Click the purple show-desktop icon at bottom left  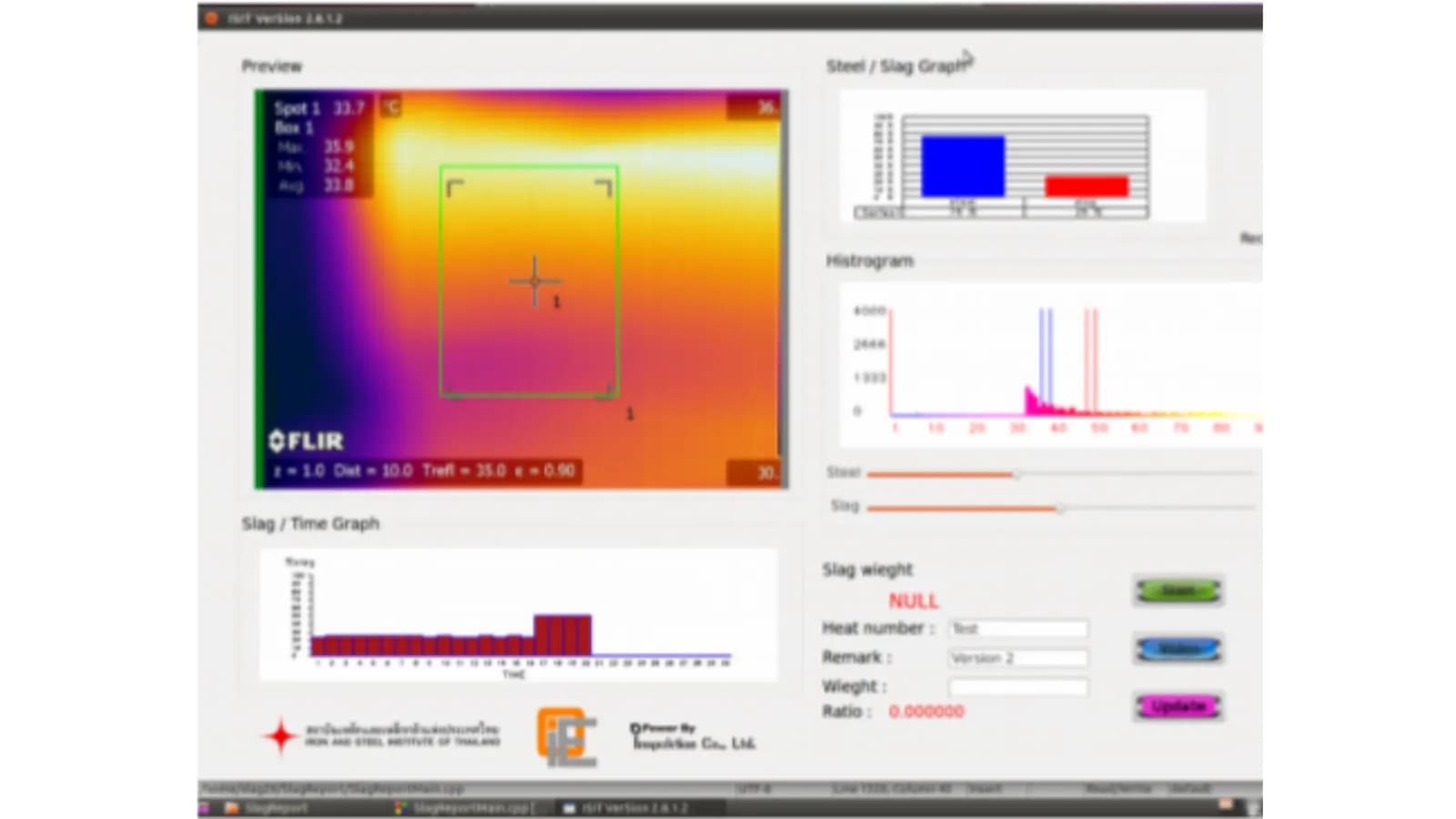205,808
